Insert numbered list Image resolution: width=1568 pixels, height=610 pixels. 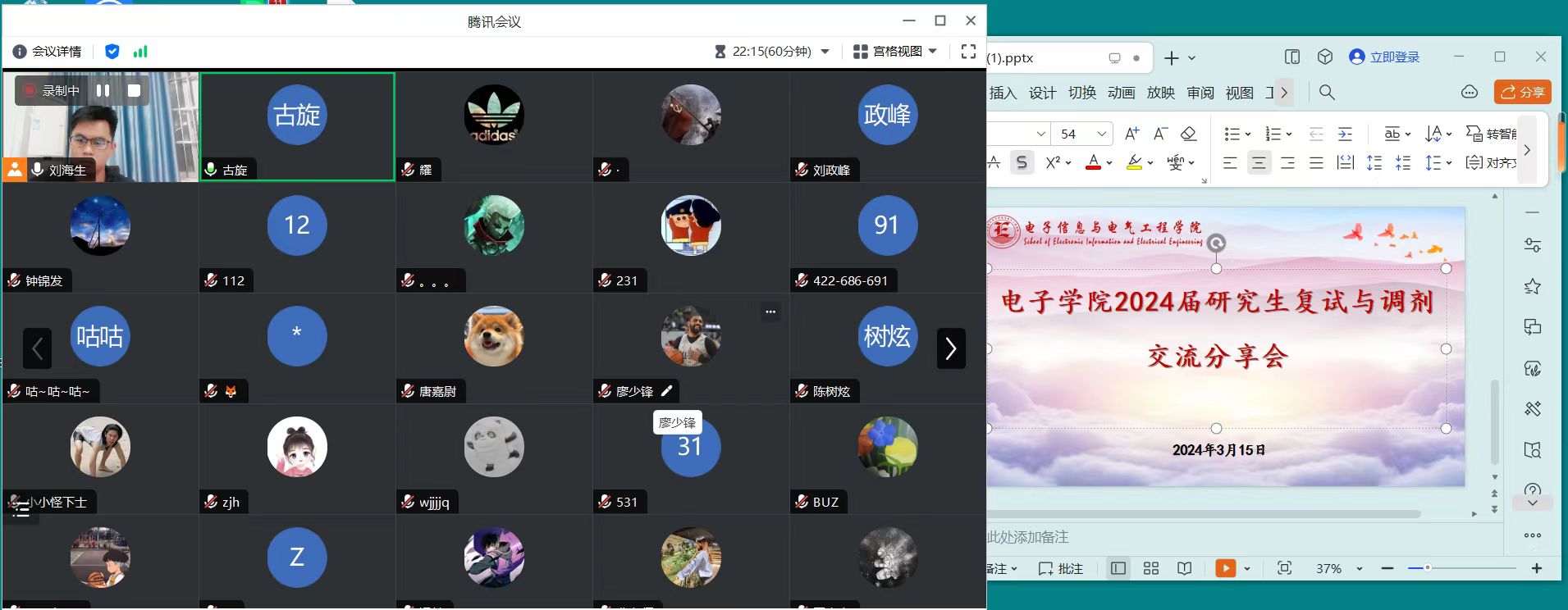pos(1273,134)
